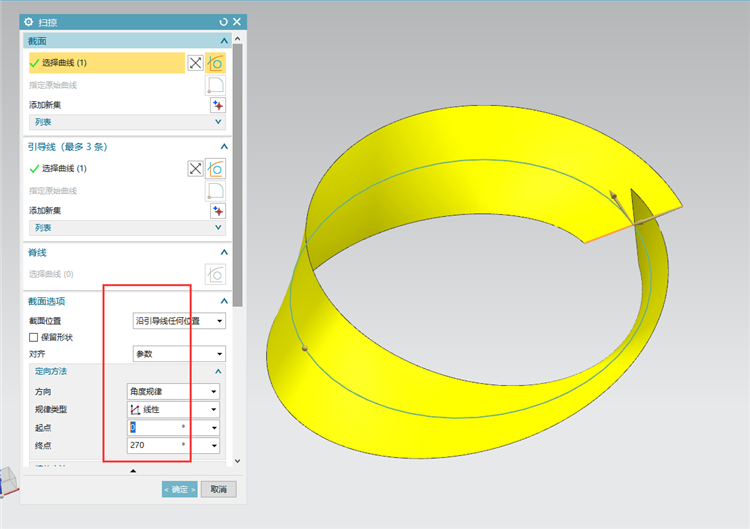This screenshot has width=750, height=529.
Task: Click 添加新集 icon in 截面 section
Action: pos(218,105)
